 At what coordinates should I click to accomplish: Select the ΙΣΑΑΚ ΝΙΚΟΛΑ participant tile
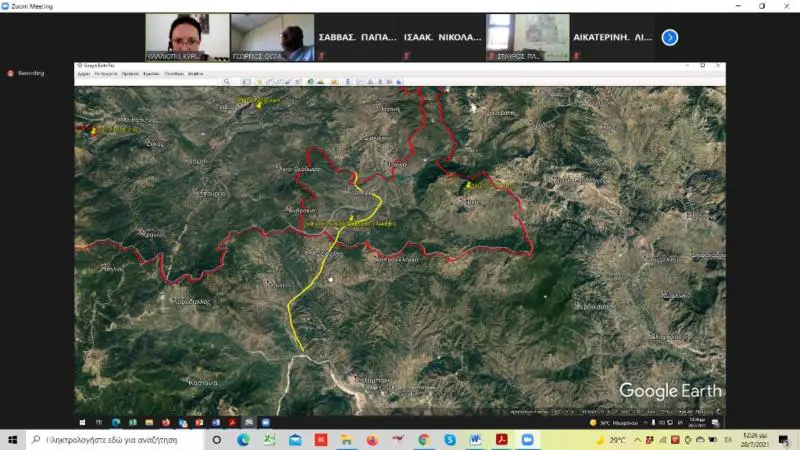[x=442, y=37]
